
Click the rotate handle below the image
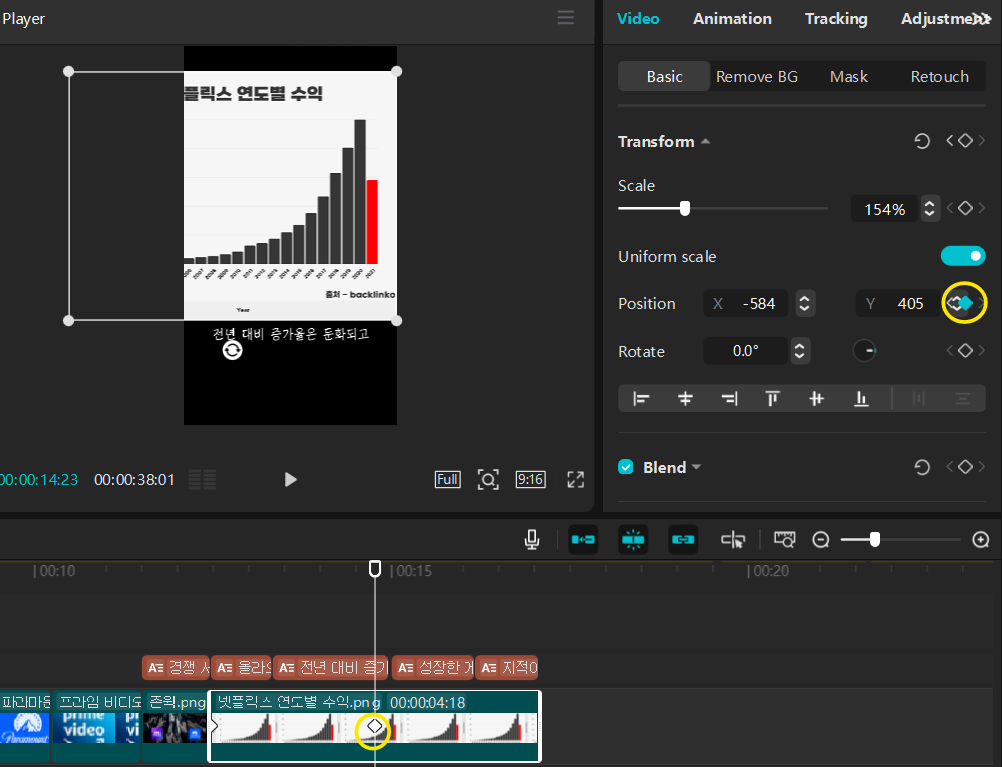233,350
